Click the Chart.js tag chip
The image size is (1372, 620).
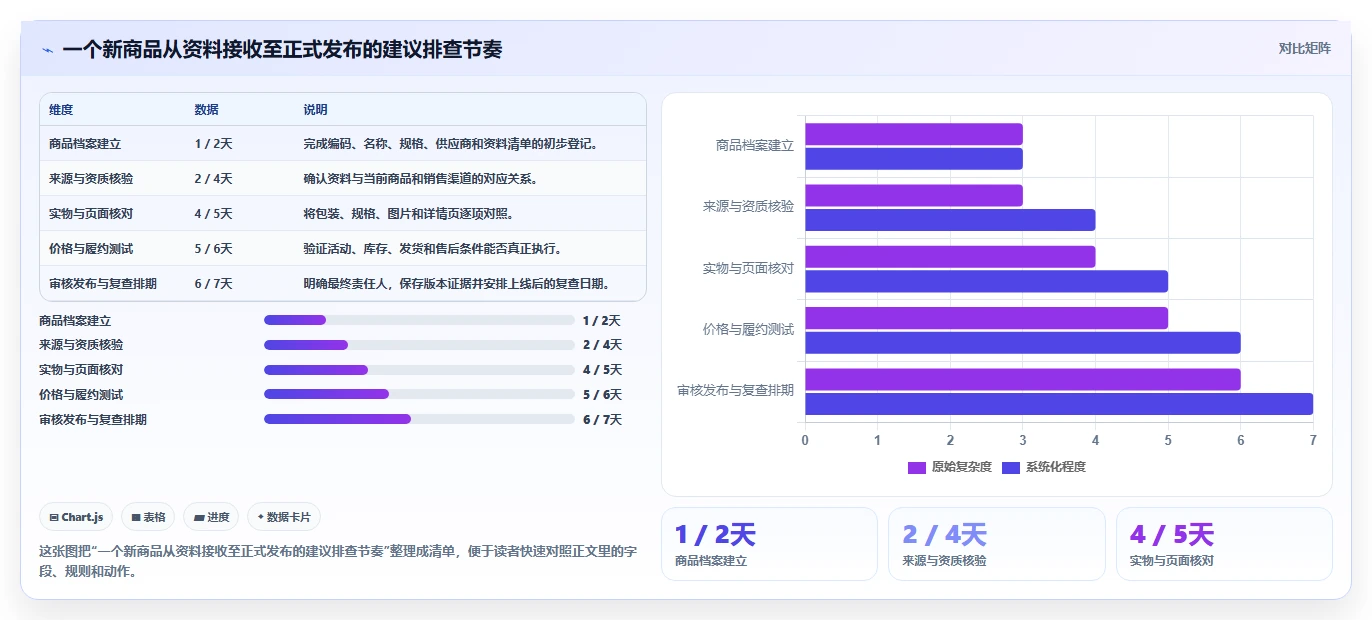click(x=77, y=517)
